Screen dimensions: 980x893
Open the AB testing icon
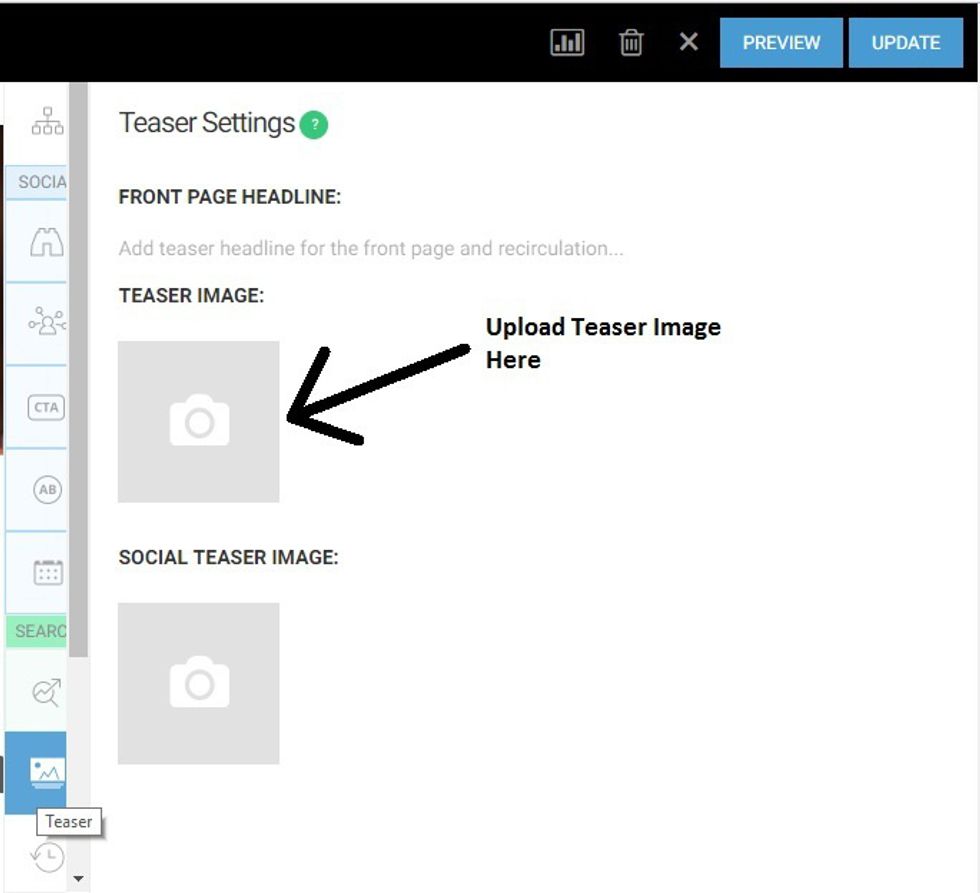(x=47, y=490)
